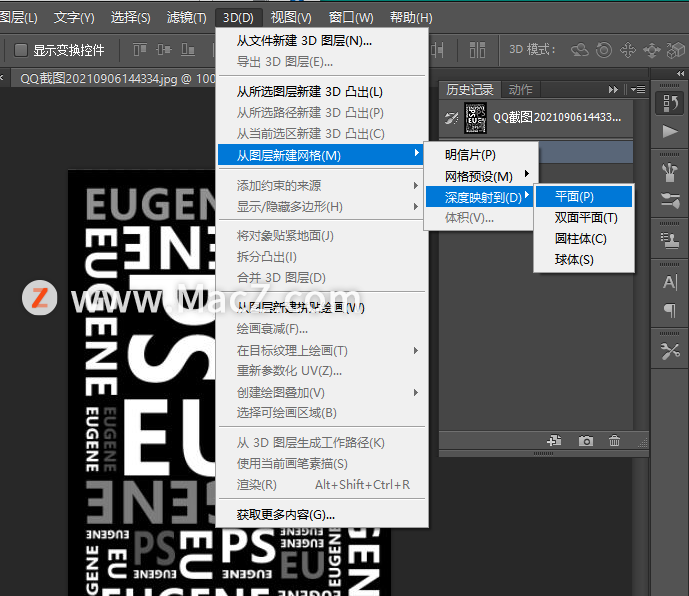
Task: Choose 从所选图层新建 3D 凸出(L)
Action: pyautogui.click(x=323, y=91)
